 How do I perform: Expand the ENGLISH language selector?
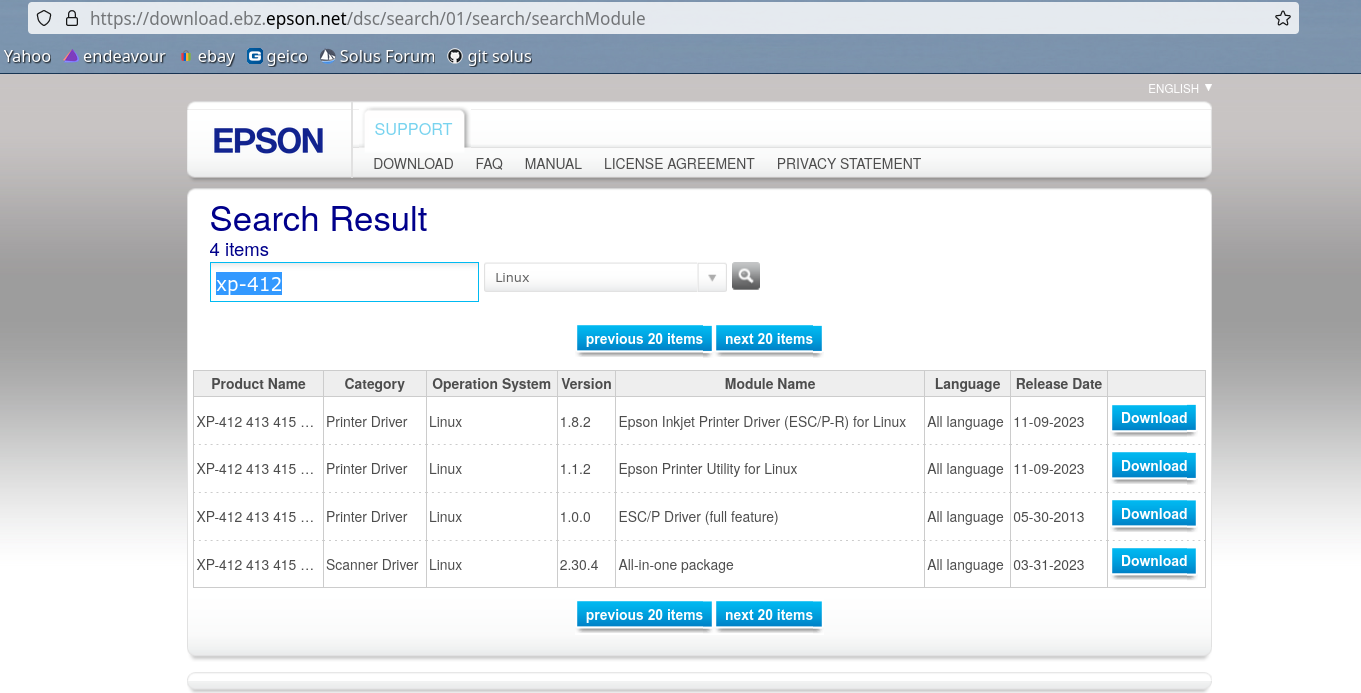(1179, 89)
